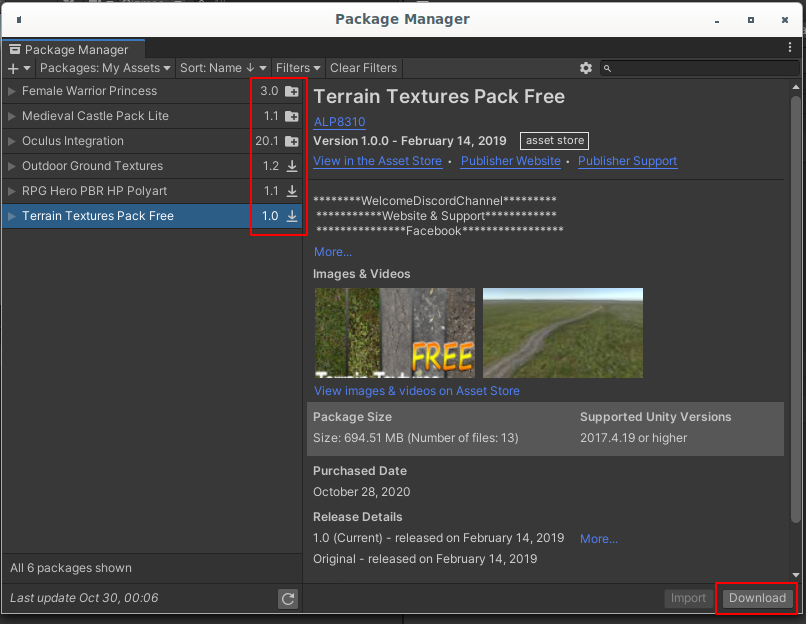
Task: Click the View in the Asset Store link
Action: point(377,161)
